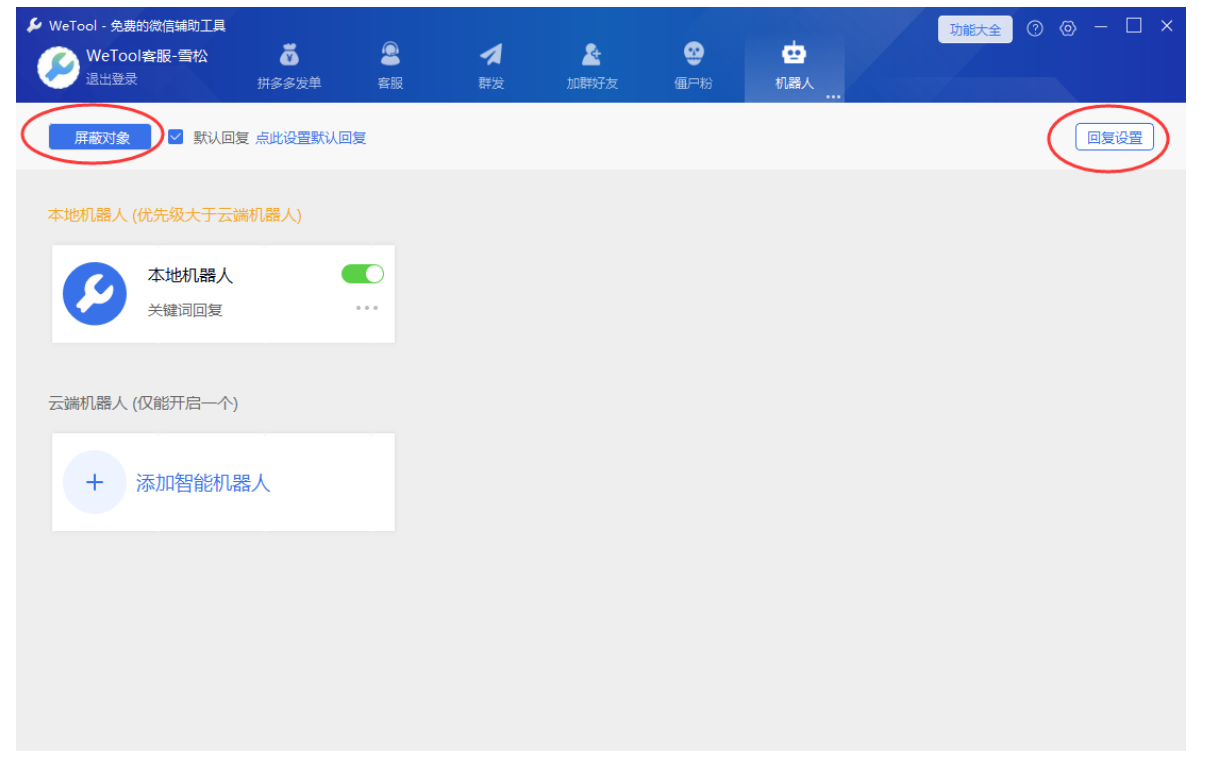Click the 关键词回复 label
The width and height of the screenshot is (1211, 765).
click(185, 310)
